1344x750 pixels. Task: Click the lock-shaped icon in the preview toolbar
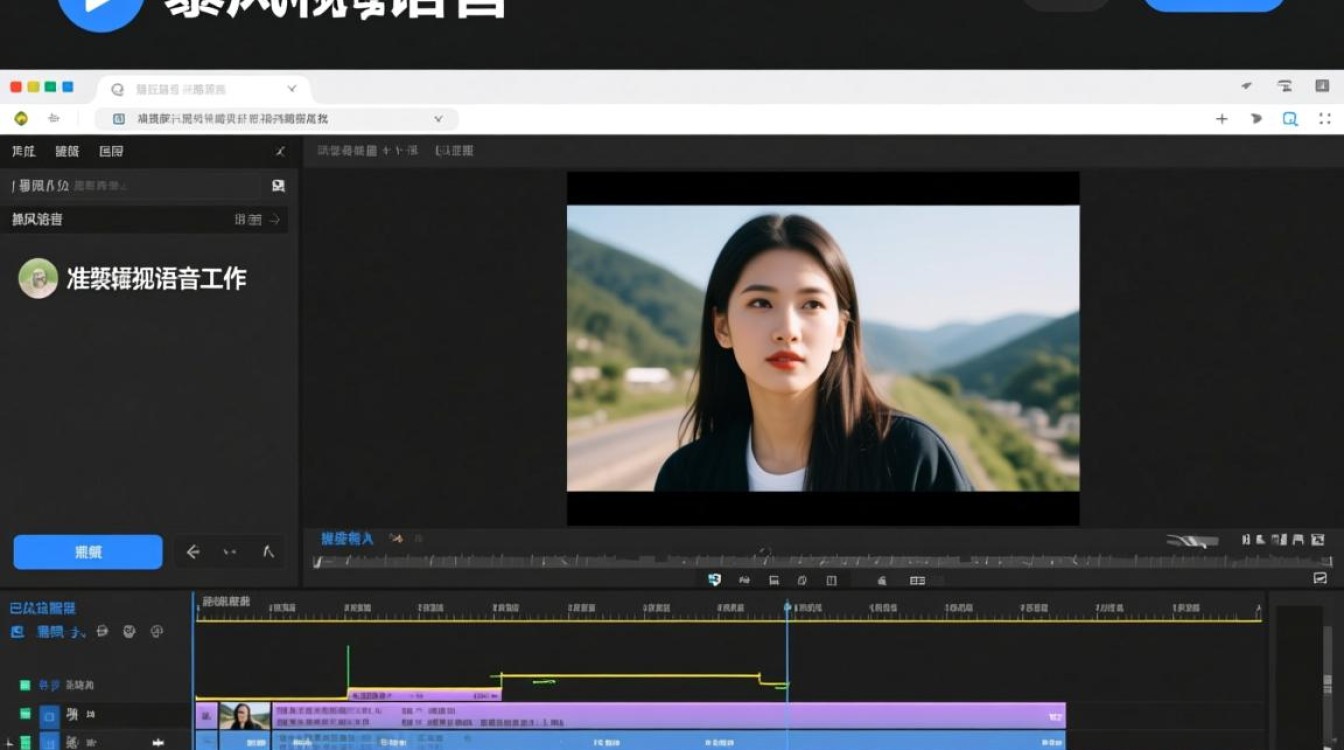click(x=881, y=580)
